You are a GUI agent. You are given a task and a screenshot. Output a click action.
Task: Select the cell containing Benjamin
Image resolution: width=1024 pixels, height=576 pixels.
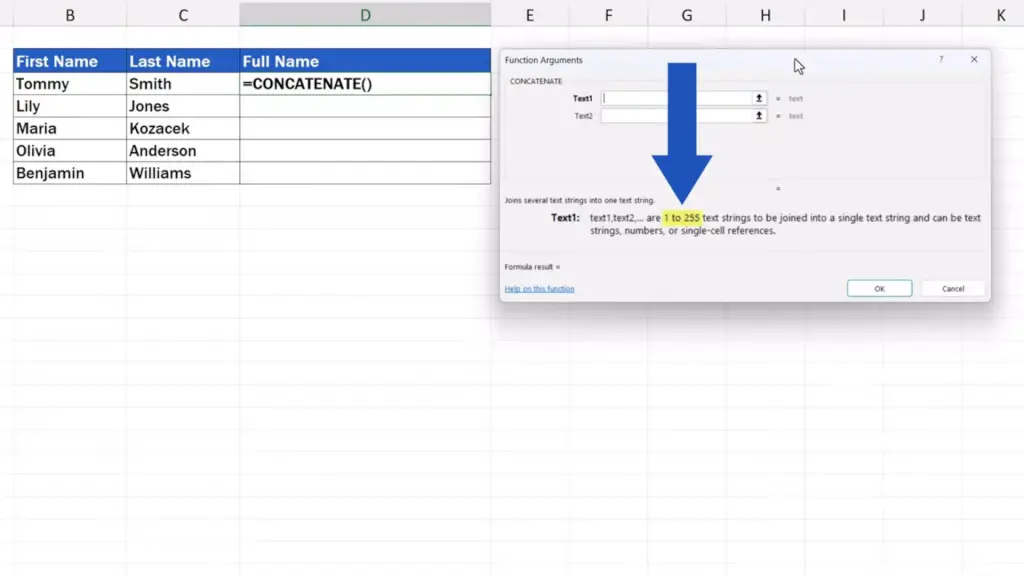pos(69,173)
